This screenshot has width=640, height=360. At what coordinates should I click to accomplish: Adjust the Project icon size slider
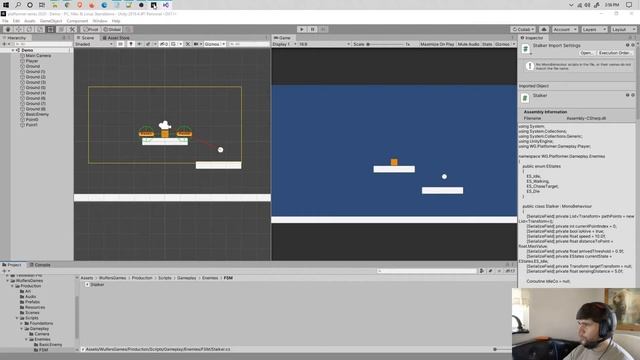click(x=496, y=349)
